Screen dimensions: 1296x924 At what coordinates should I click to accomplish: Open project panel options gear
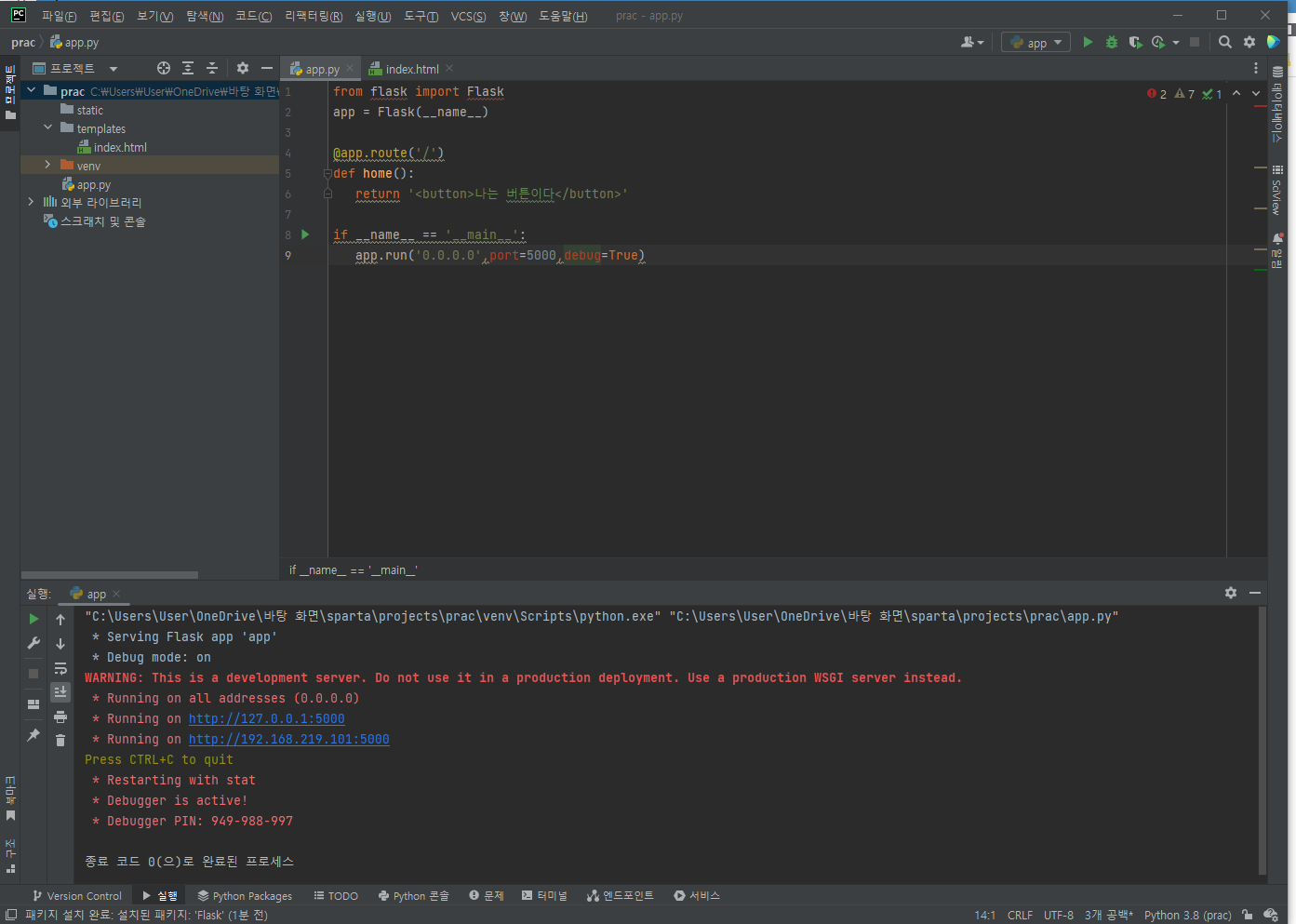243,68
